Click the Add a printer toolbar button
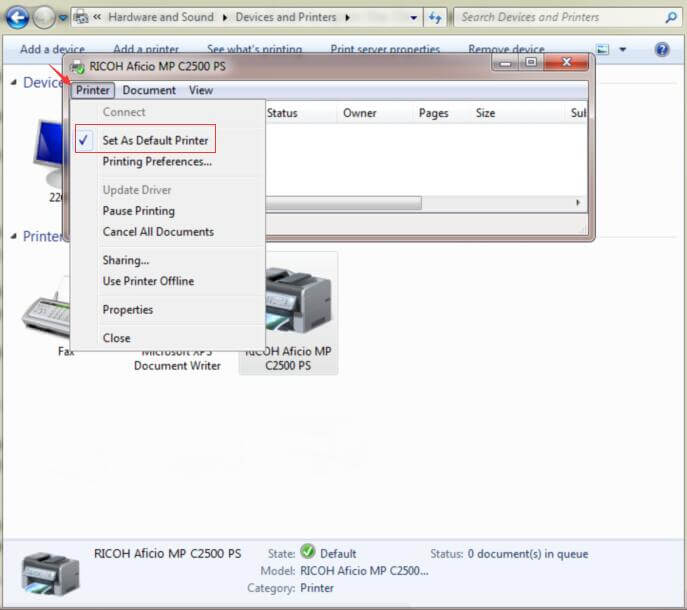 [146, 49]
